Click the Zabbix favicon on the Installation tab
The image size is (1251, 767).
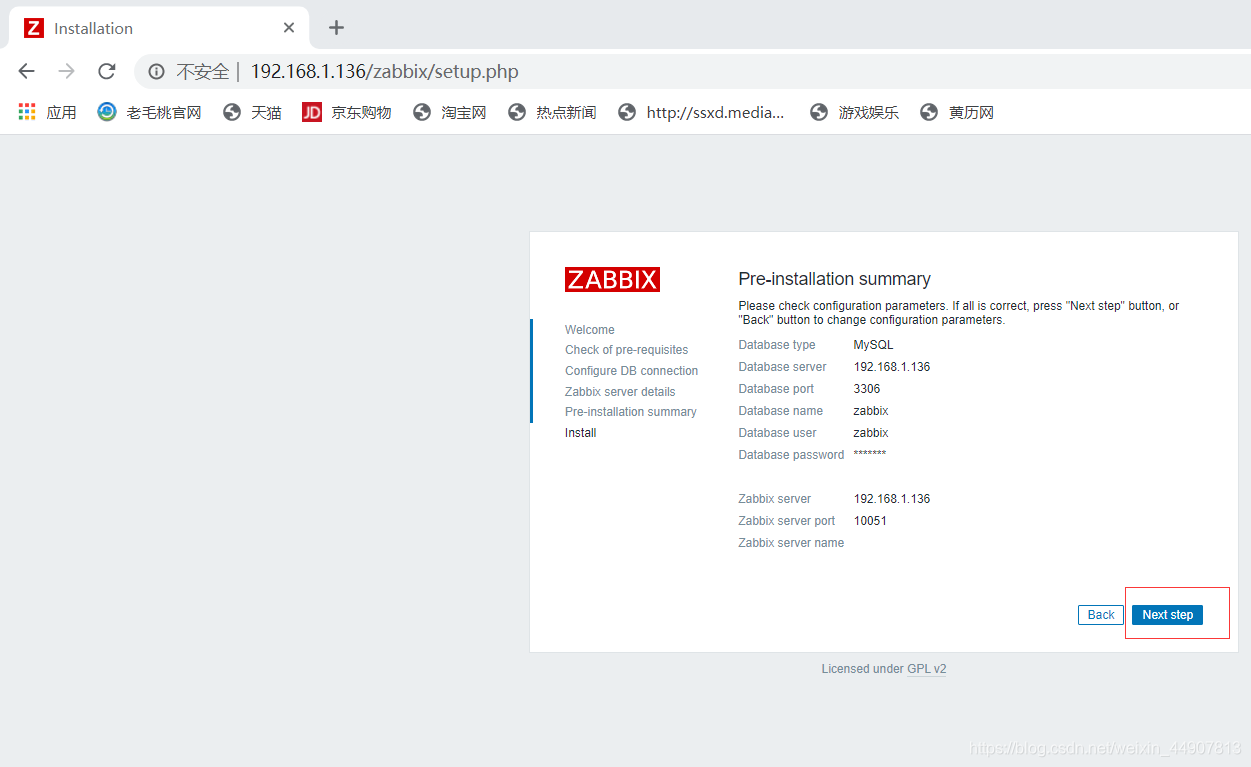(34, 28)
